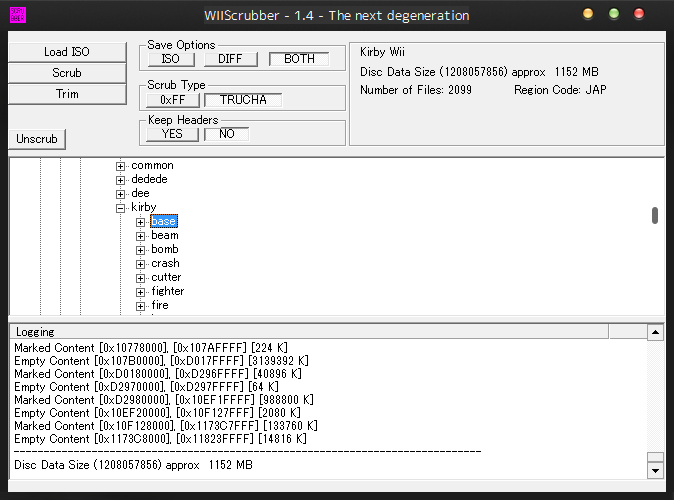Expand the dee folder

click(x=120, y=194)
